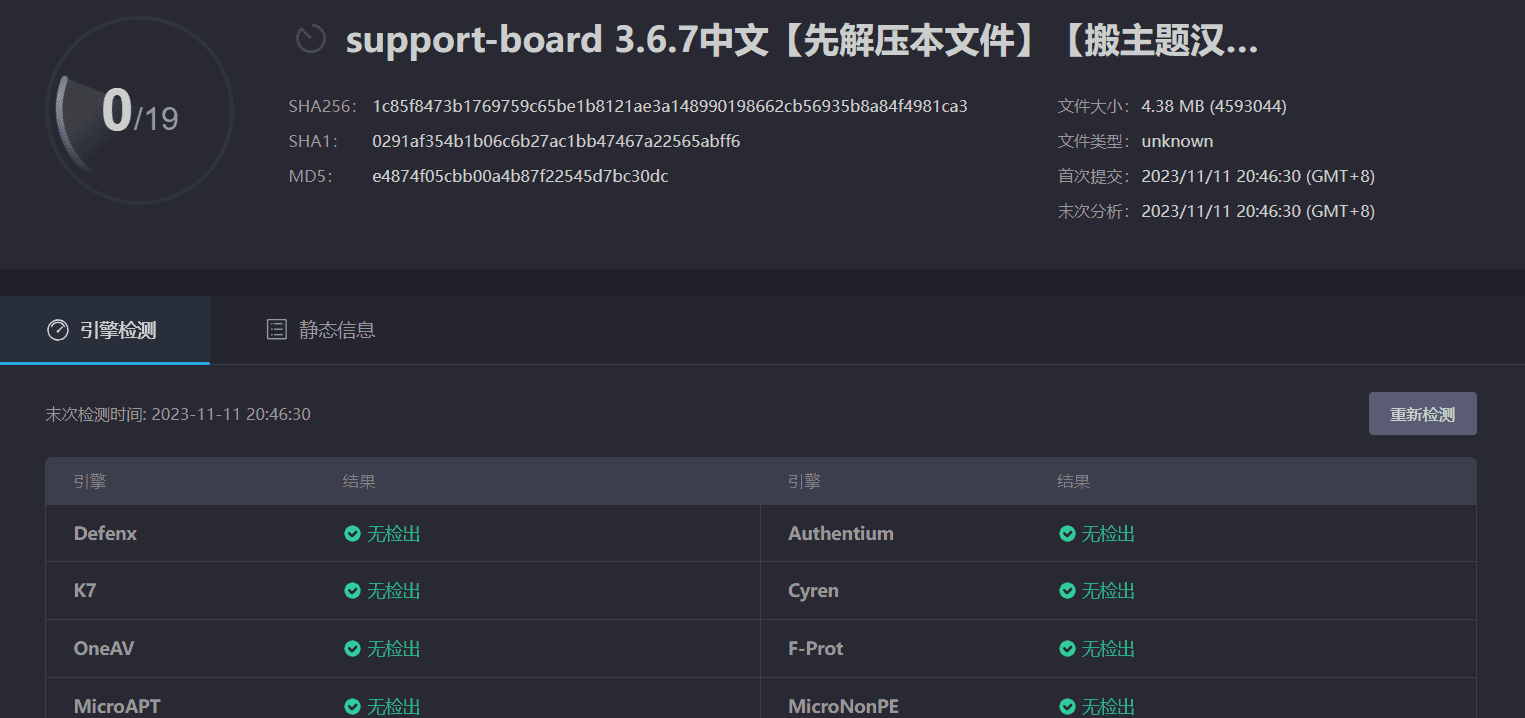The width and height of the screenshot is (1525, 718).
Task: Click the 末次分析 date value
Action: coord(1258,211)
